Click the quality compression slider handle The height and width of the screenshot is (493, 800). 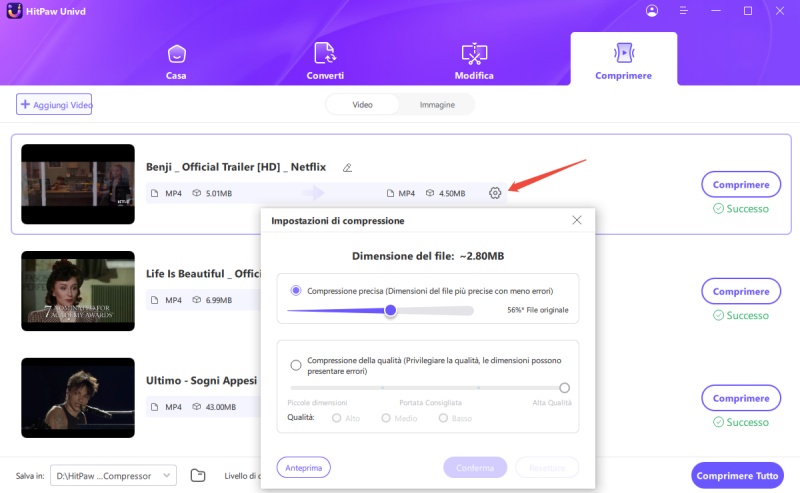tap(564, 388)
